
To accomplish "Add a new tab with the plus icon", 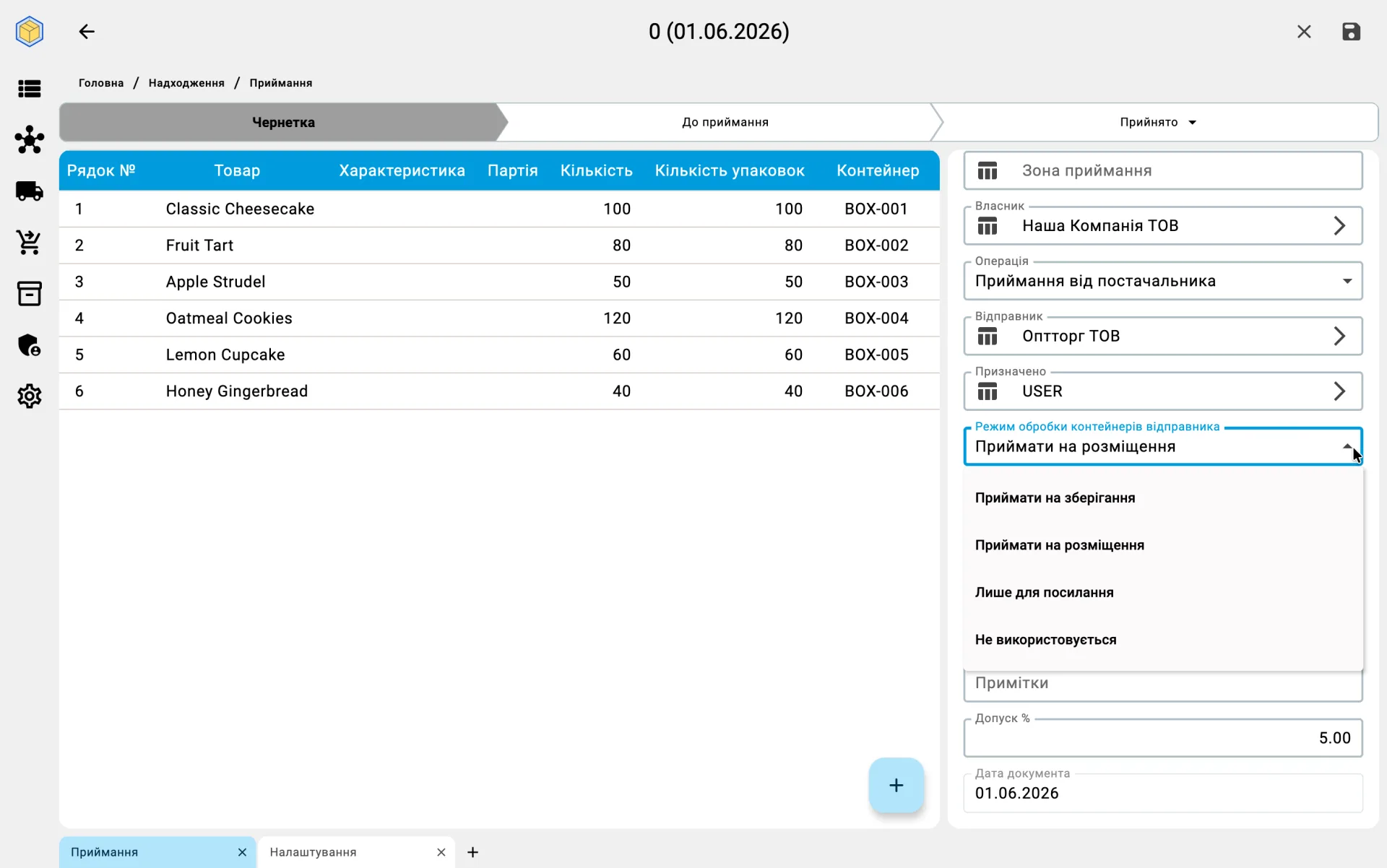I will coord(473,852).
